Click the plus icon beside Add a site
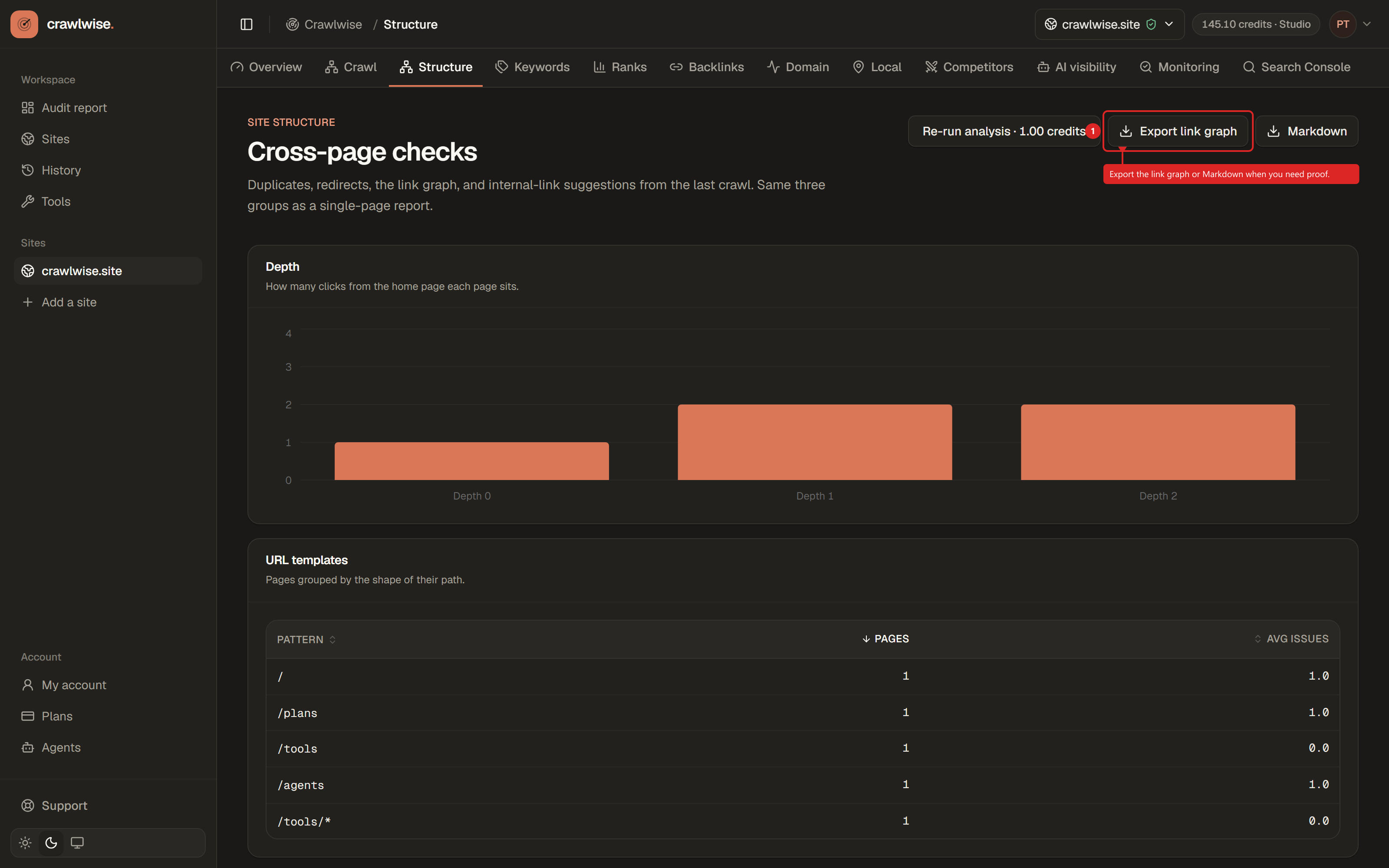The image size is (1389, 868). 27,302
